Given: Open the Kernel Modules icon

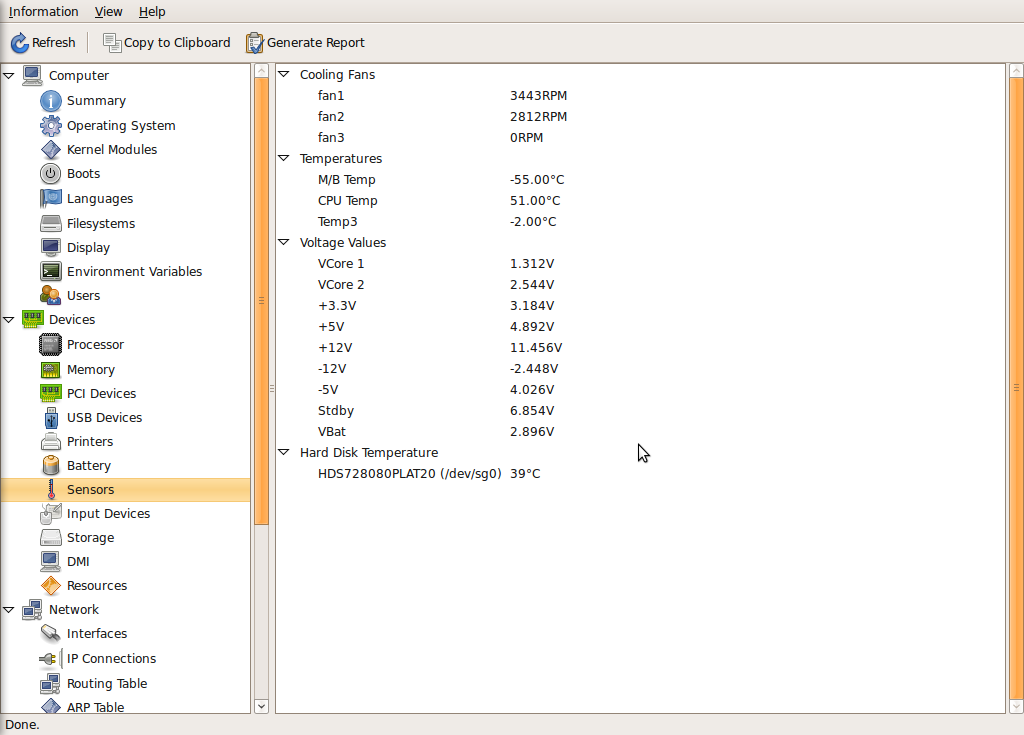Looking at the screenshot, I should (x=50, y=149).
